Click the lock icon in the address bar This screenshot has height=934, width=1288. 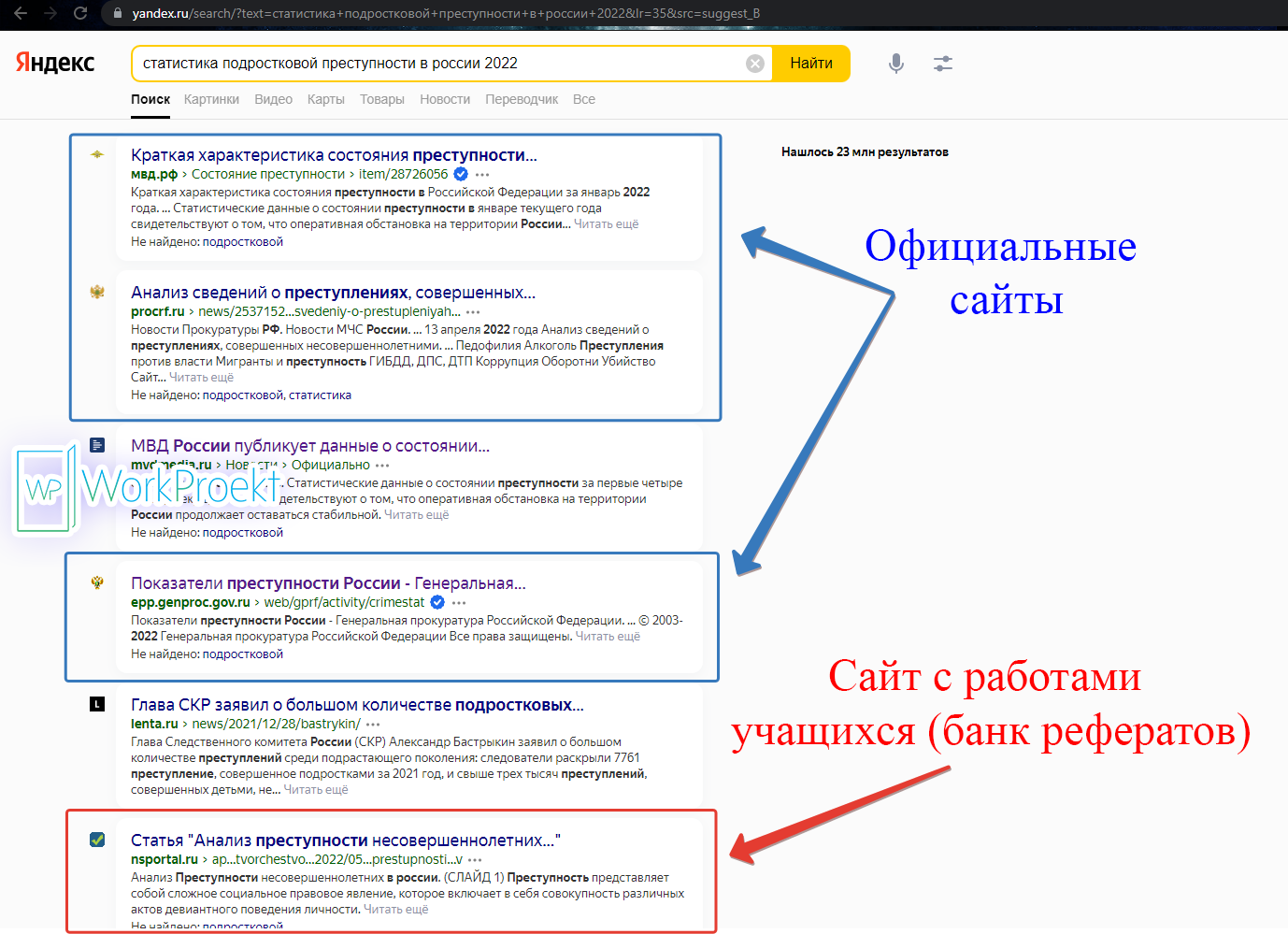pos(117,15)
